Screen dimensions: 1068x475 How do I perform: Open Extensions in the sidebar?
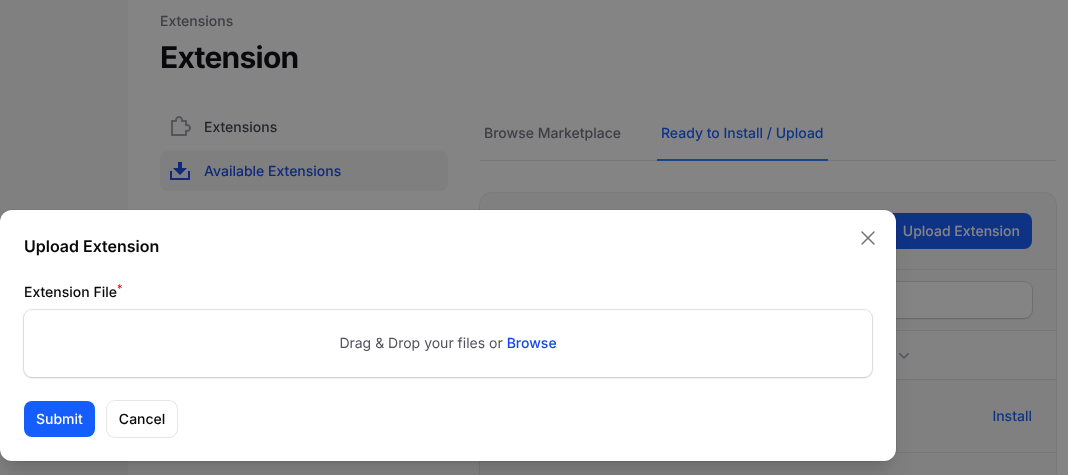[304, 127]
